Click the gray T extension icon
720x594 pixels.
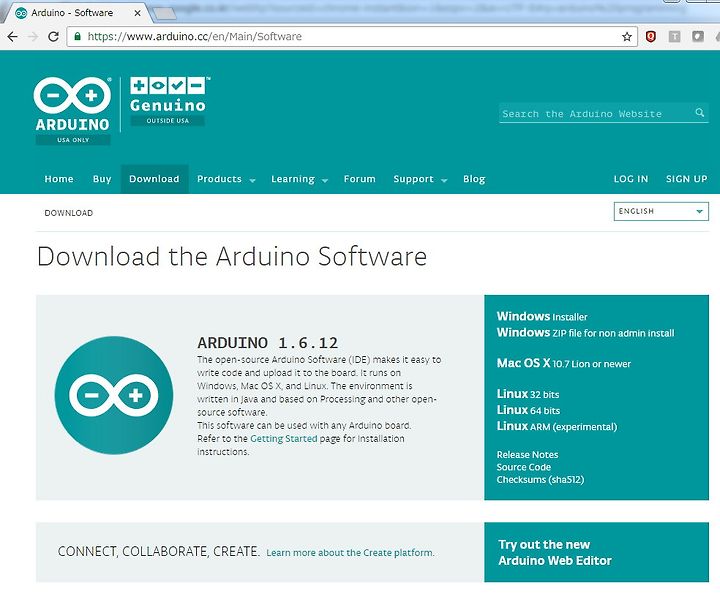[674, 37]
